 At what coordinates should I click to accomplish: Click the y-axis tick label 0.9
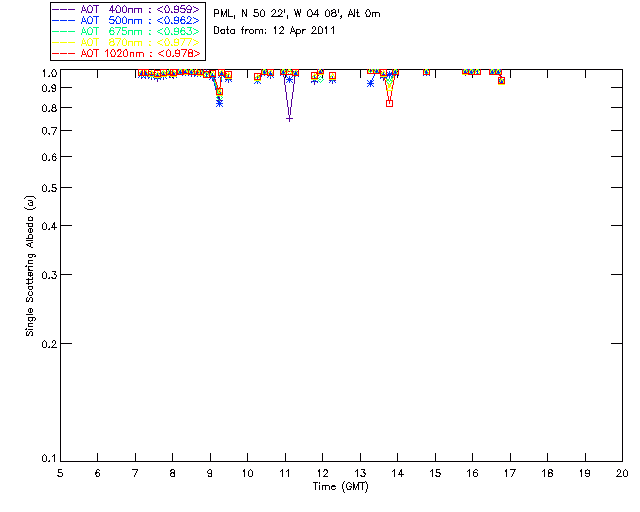[49, 88]
